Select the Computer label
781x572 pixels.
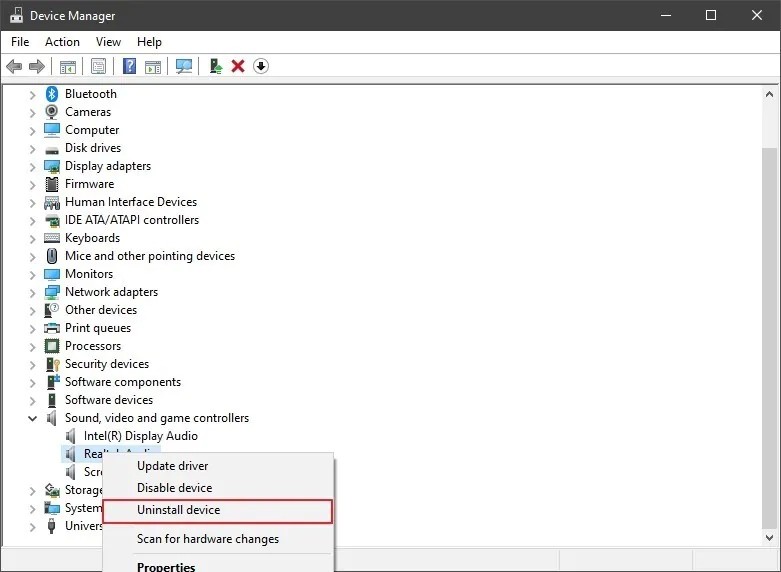click(92, 130)
